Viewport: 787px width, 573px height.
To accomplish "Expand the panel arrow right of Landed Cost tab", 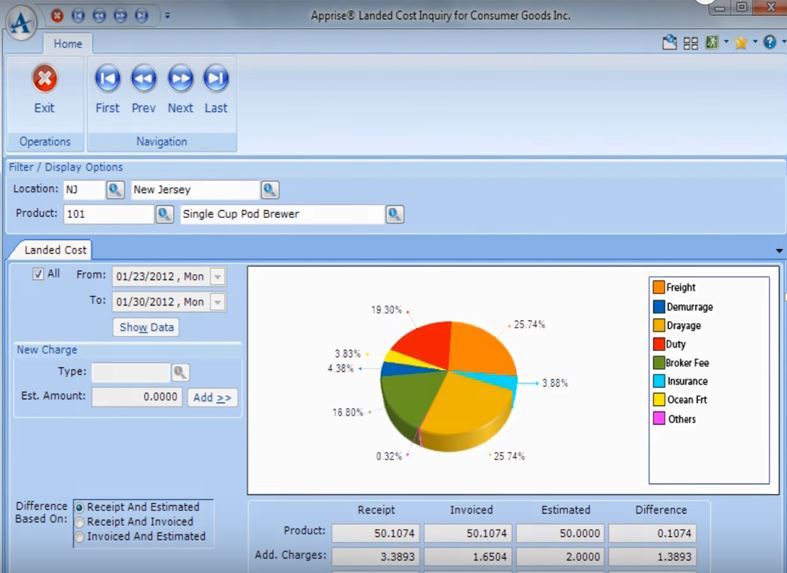I will pyautogui.click(x=779, y=250).
